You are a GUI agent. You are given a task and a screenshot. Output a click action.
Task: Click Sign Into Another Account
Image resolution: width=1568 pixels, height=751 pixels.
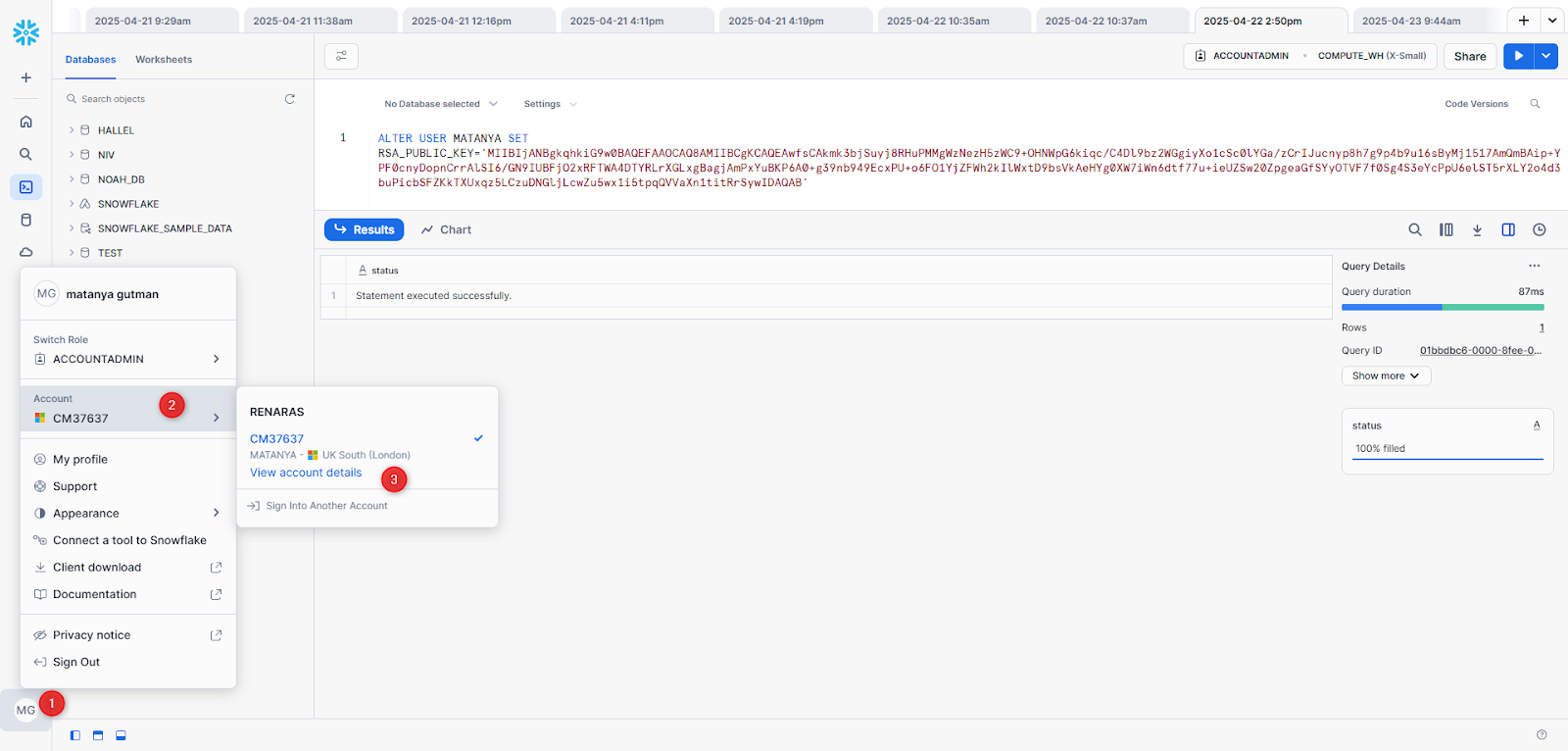tap(318, 506)
